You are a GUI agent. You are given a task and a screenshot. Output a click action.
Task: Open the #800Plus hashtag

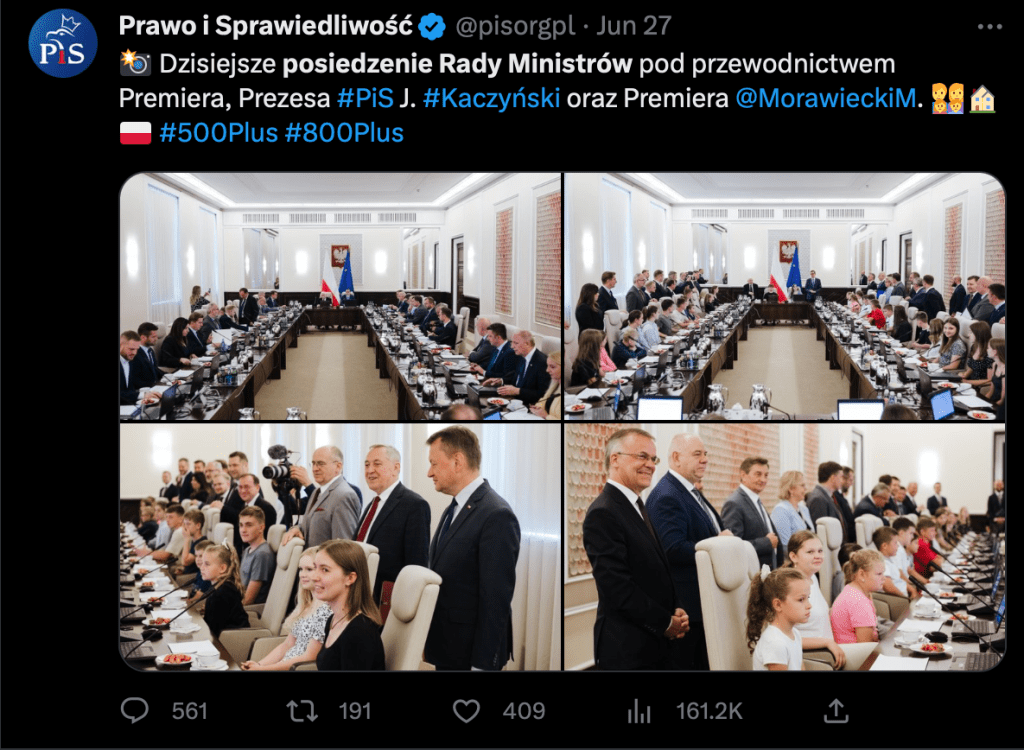[344, 133]
